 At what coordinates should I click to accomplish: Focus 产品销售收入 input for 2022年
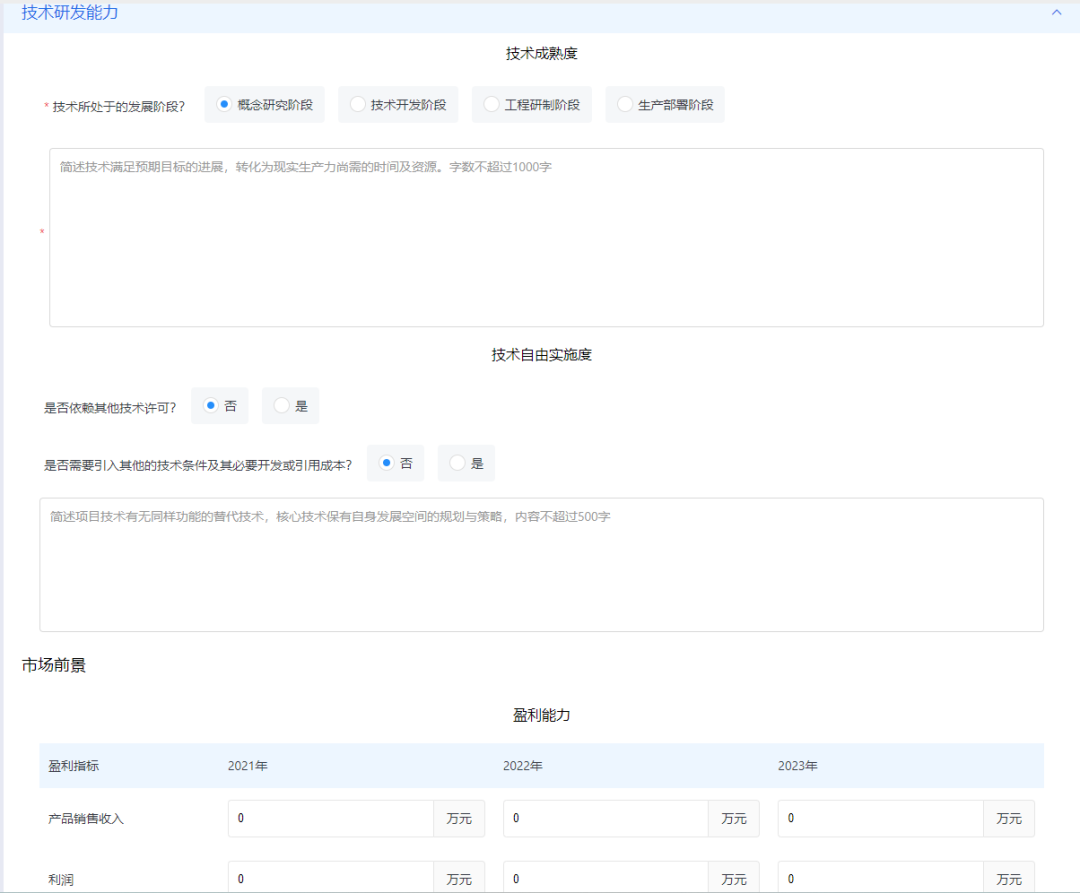click(605, 819)
